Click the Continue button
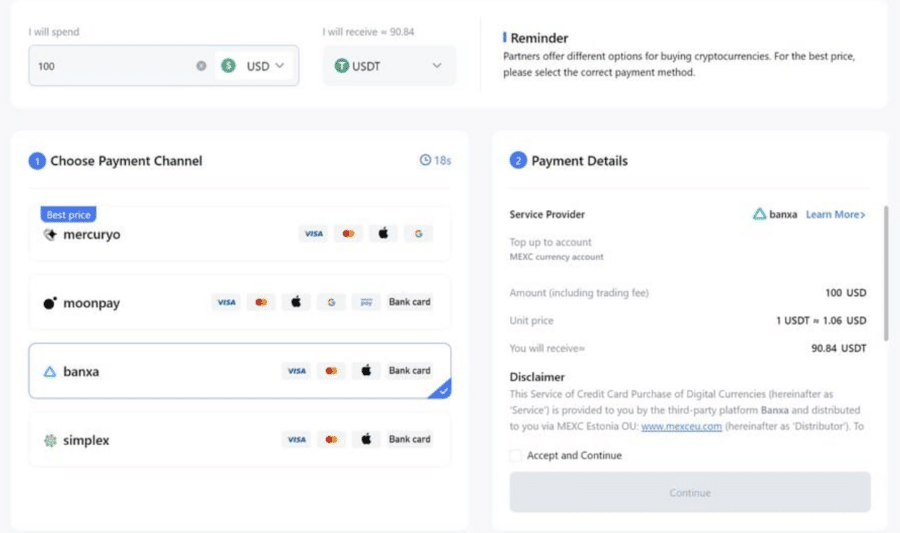The image size is (900, 533). pos(690,492)
